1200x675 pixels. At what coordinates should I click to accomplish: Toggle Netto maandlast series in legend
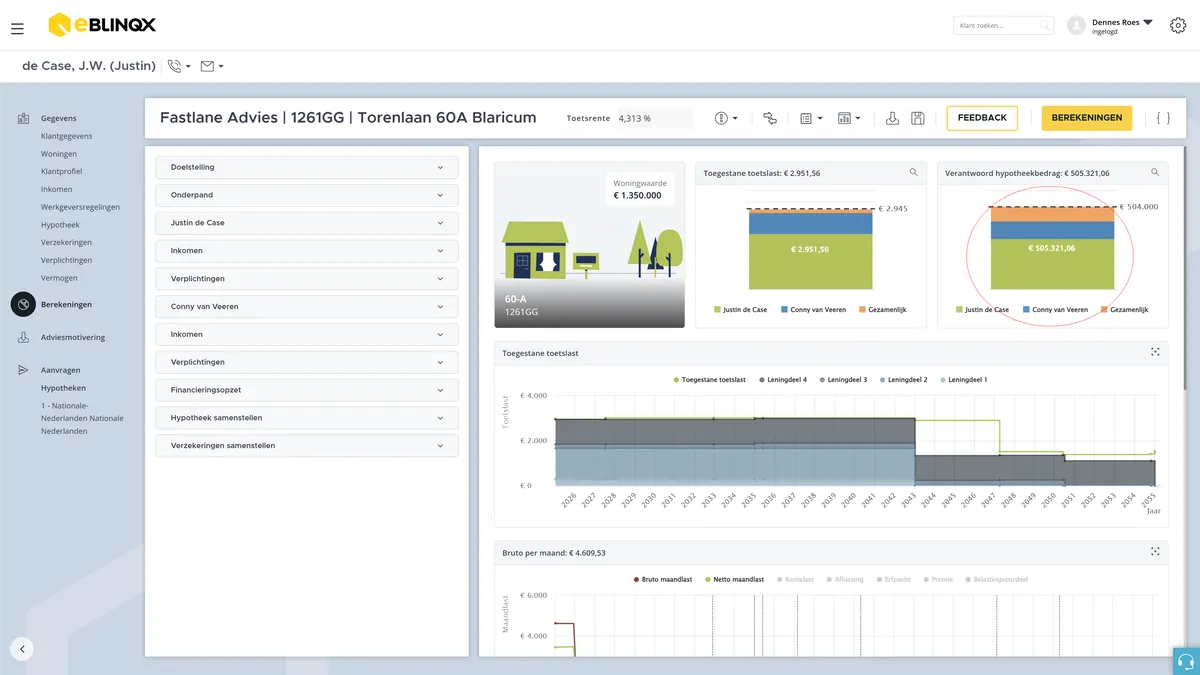[735, 579]
